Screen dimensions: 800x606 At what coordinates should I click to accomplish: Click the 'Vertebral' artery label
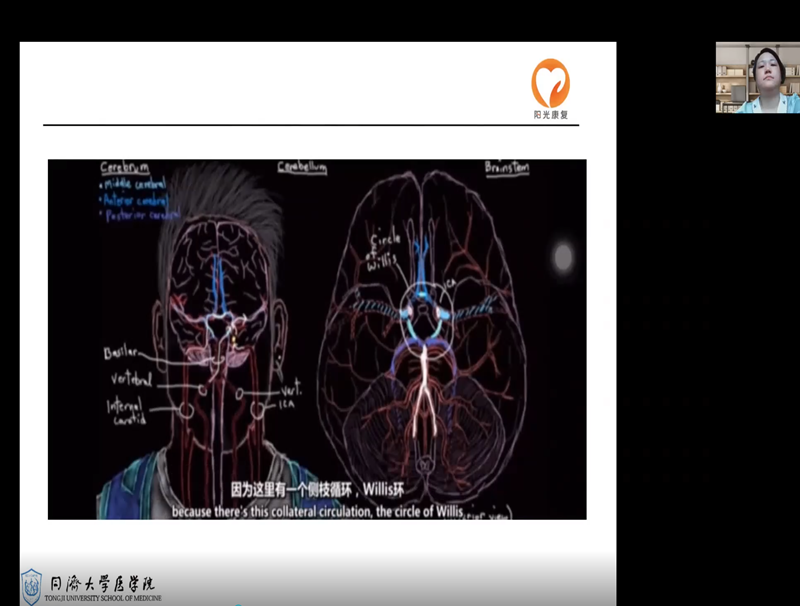(x=132, y=380)
